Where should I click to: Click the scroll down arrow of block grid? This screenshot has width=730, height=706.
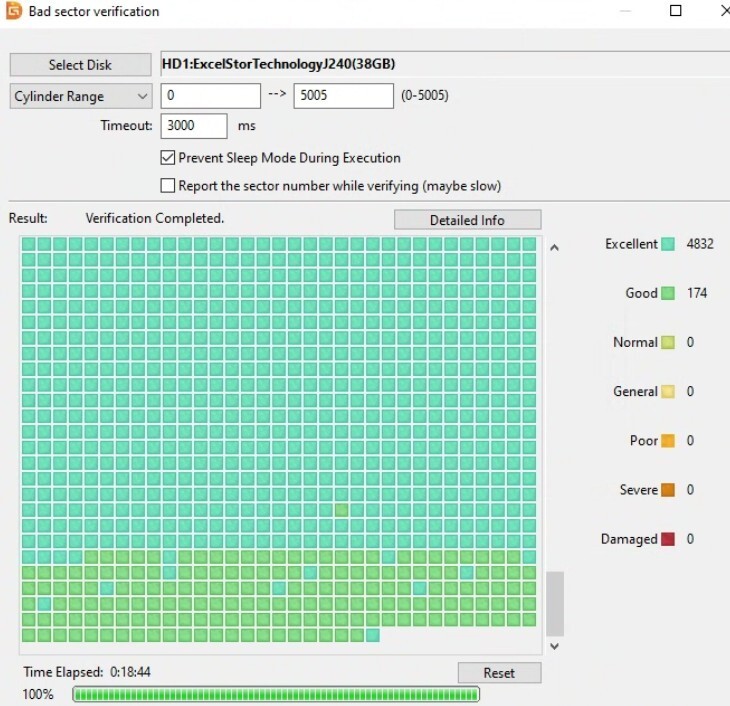[x=554, y=646]
